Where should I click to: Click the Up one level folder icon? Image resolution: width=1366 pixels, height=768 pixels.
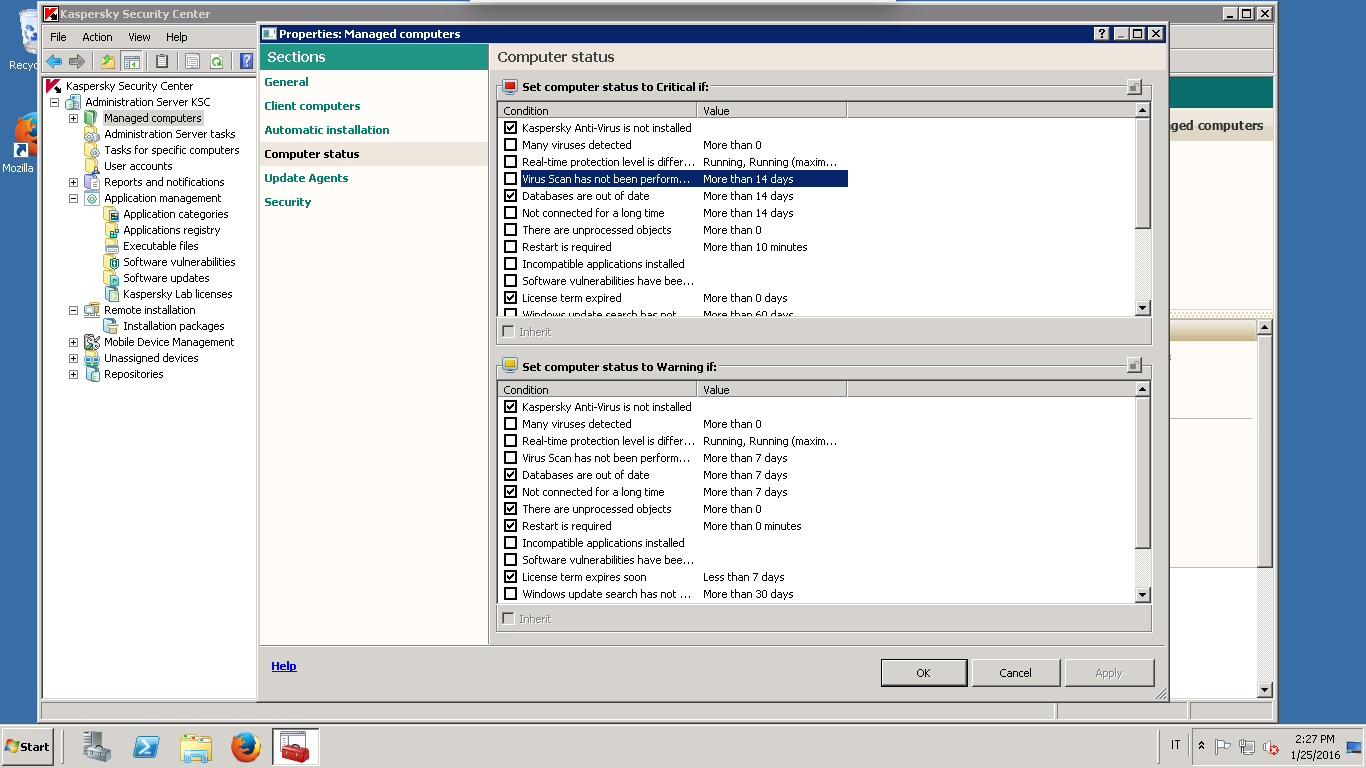point(108,62)
